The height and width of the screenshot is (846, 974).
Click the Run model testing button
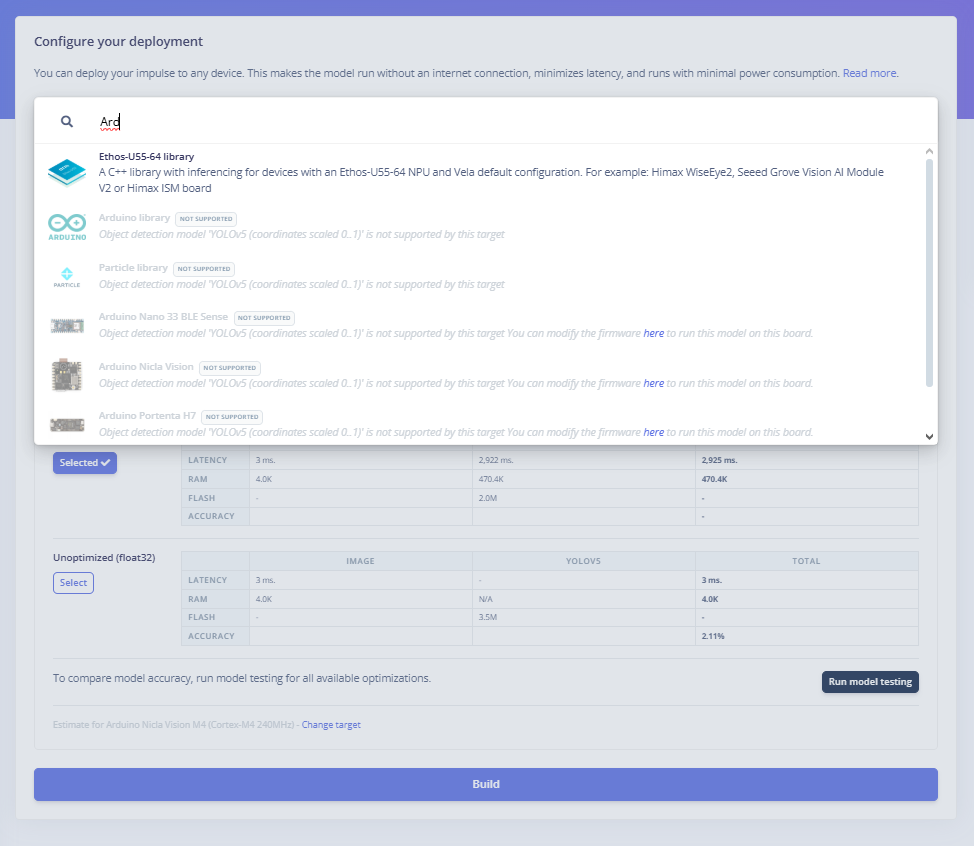pos(870,682)
